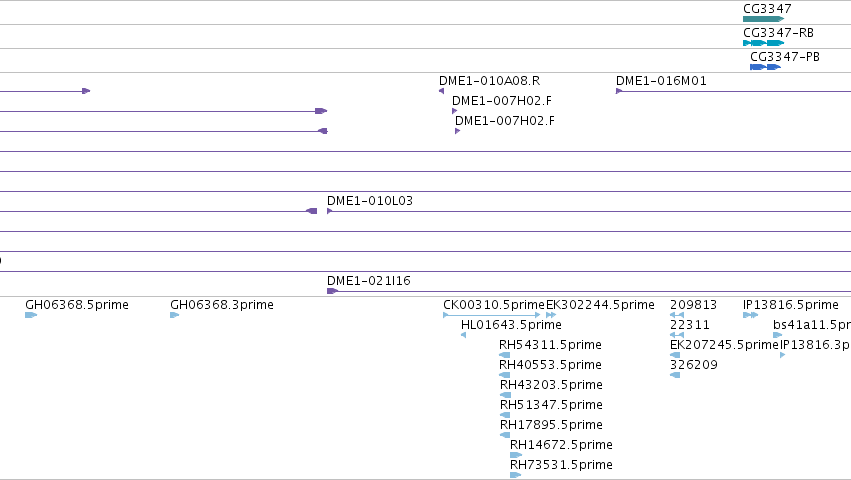Select the GH06368.5prime EST label
851x480 pixels.
(x=77, y=305)
